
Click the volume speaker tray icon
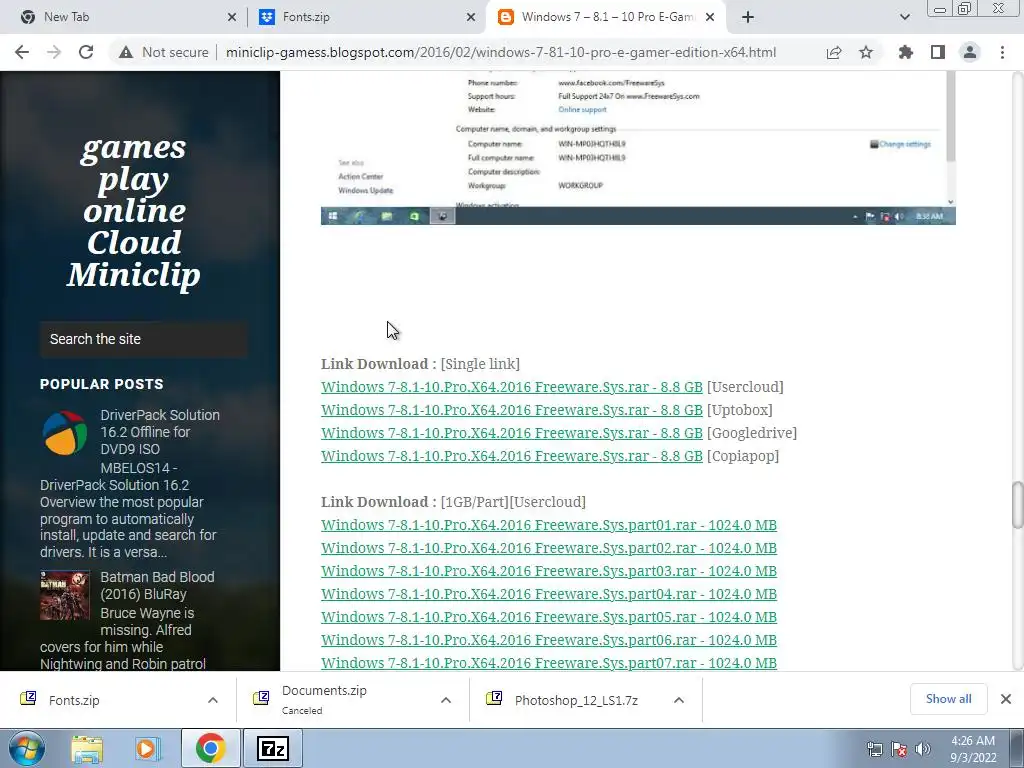pyautogui.click(x=922, y=749)
